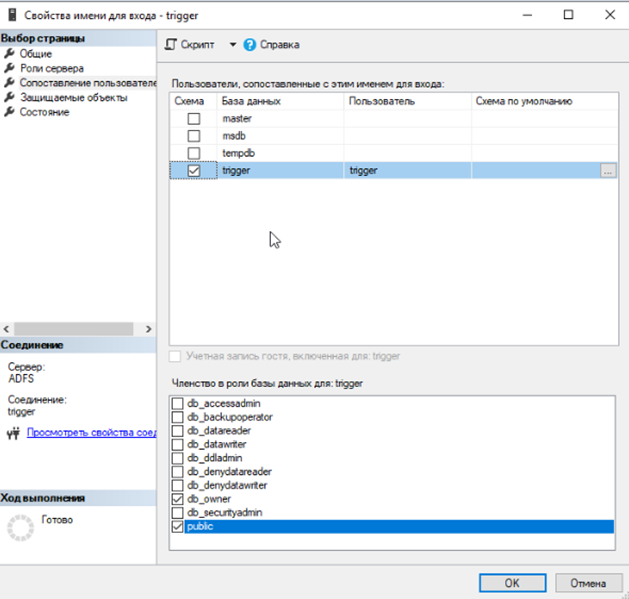The height and width of the screenshot is (599, 629).
Task: Select the Защищаемые объекты page
Action: pyautogui.click(x=73, y=97)
